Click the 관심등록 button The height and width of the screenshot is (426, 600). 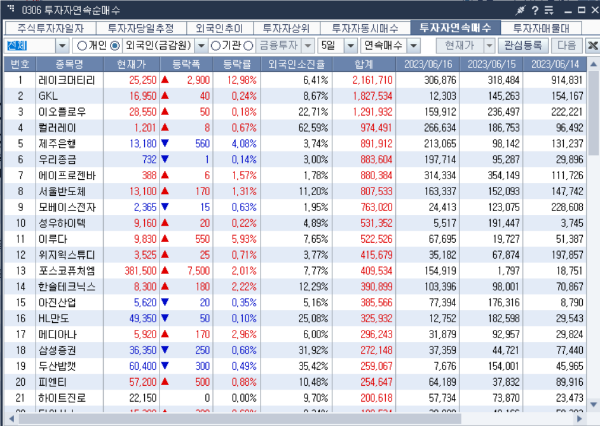pos(523,46)
